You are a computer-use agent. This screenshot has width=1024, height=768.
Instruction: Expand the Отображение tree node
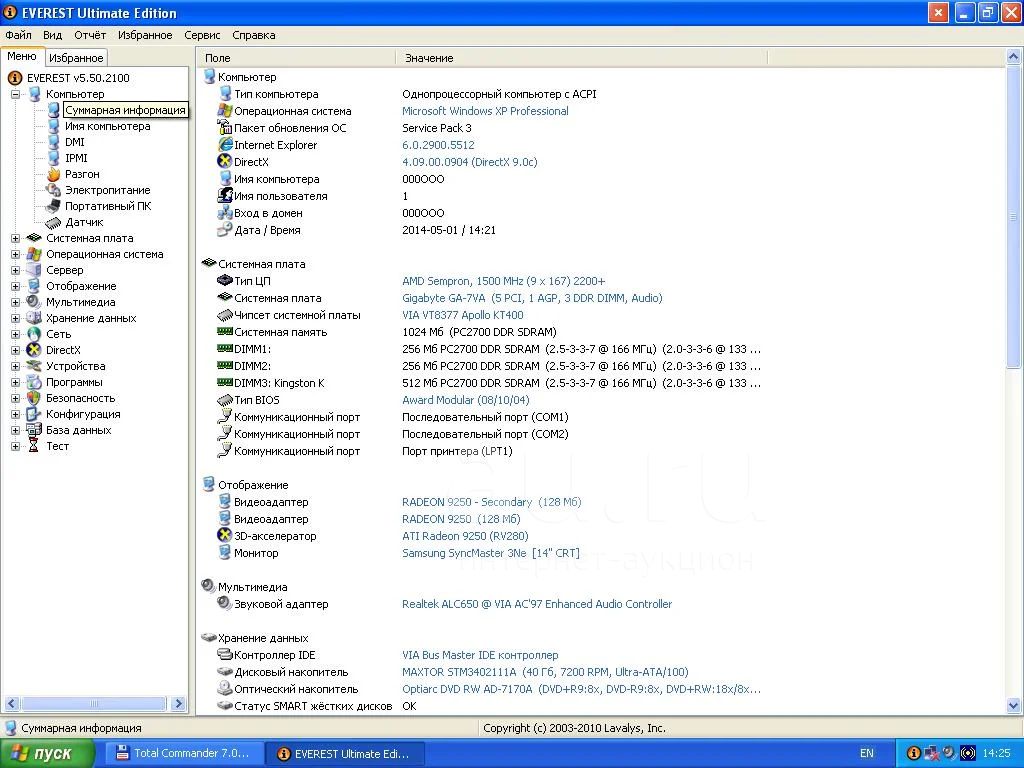click(x=15, y=286)
